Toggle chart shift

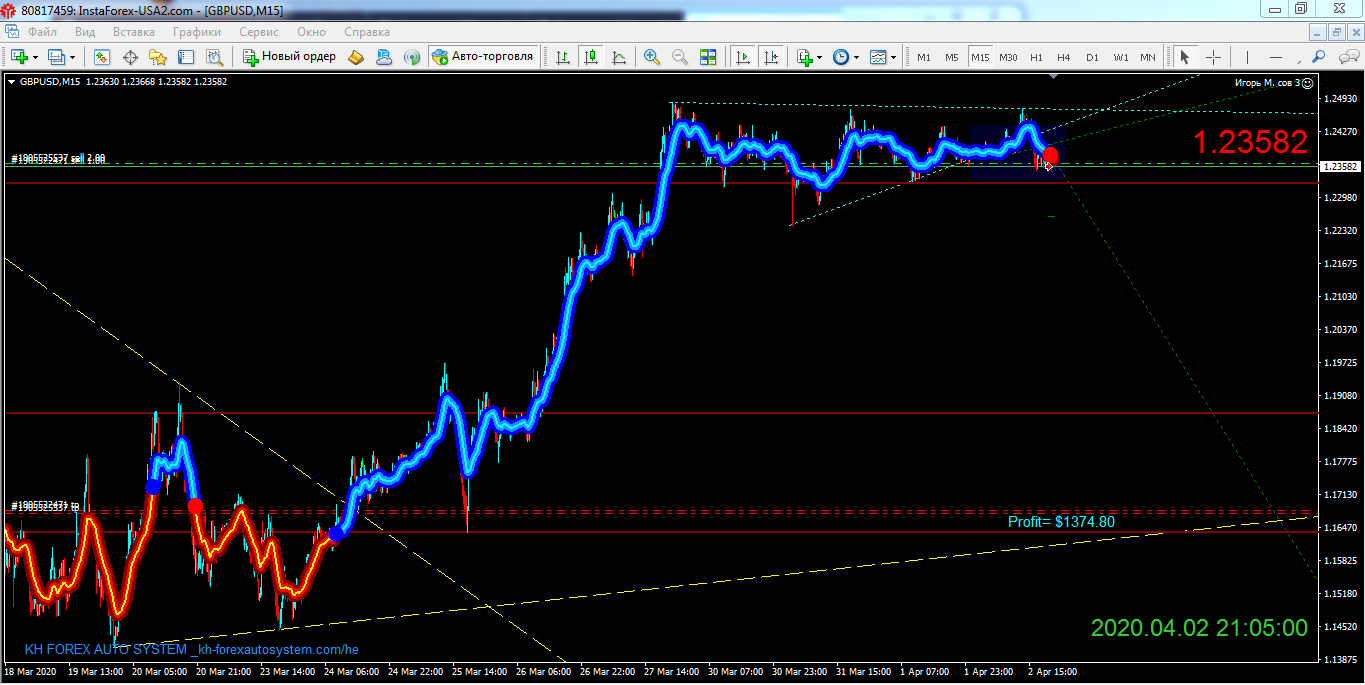pyautogui.click(x=770, y=57)
